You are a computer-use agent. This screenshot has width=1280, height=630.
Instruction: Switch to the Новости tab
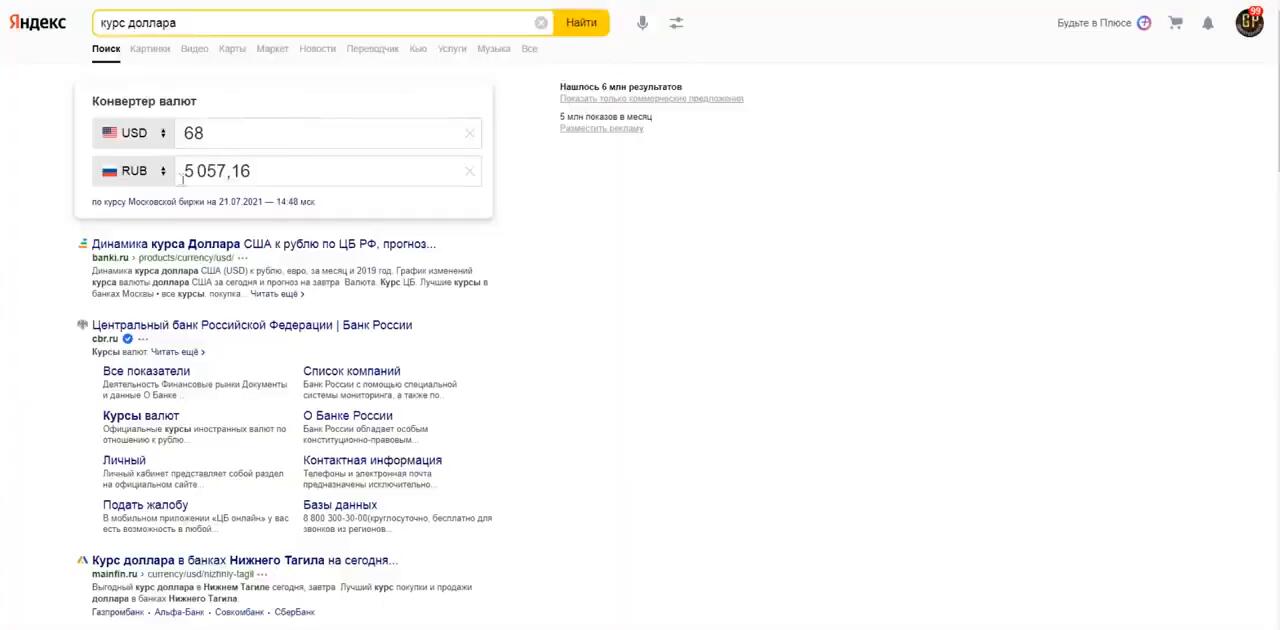317,49
